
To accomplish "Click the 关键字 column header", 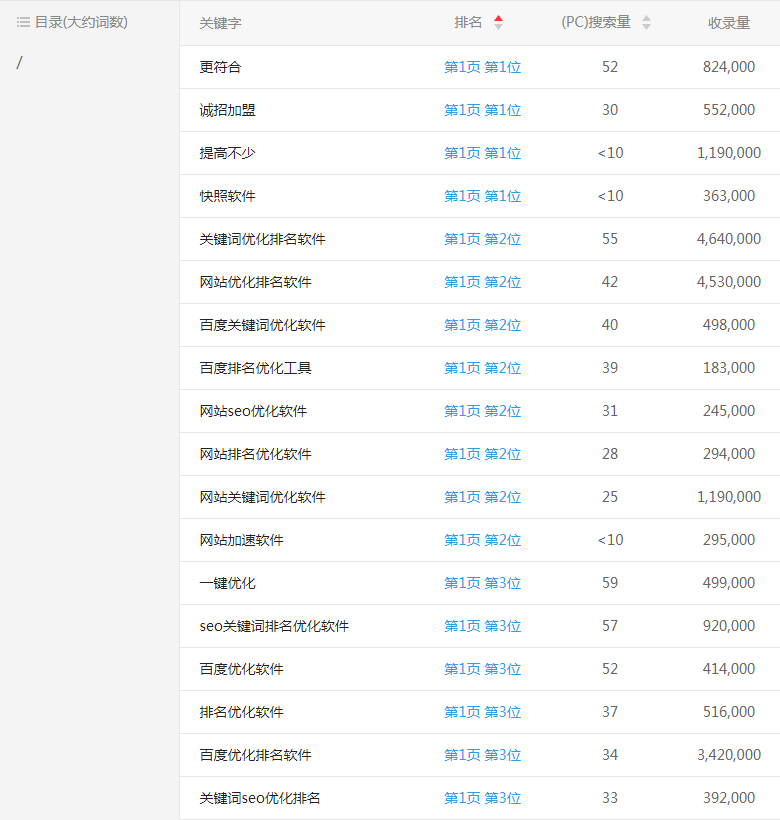I will pyautogui.click(x=220, y=23).
